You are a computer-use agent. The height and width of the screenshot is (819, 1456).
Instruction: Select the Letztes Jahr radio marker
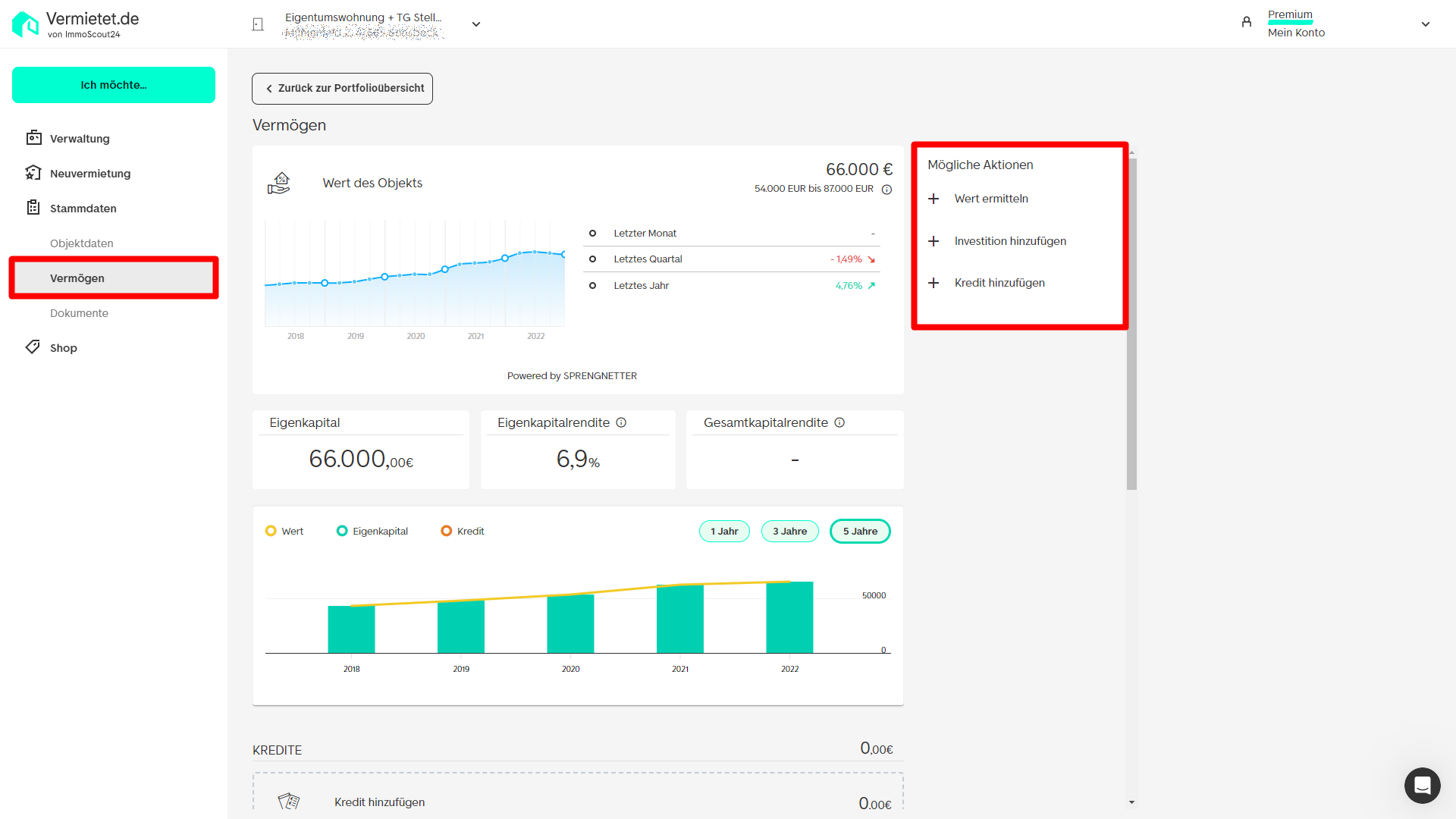(x=592, y=286)
